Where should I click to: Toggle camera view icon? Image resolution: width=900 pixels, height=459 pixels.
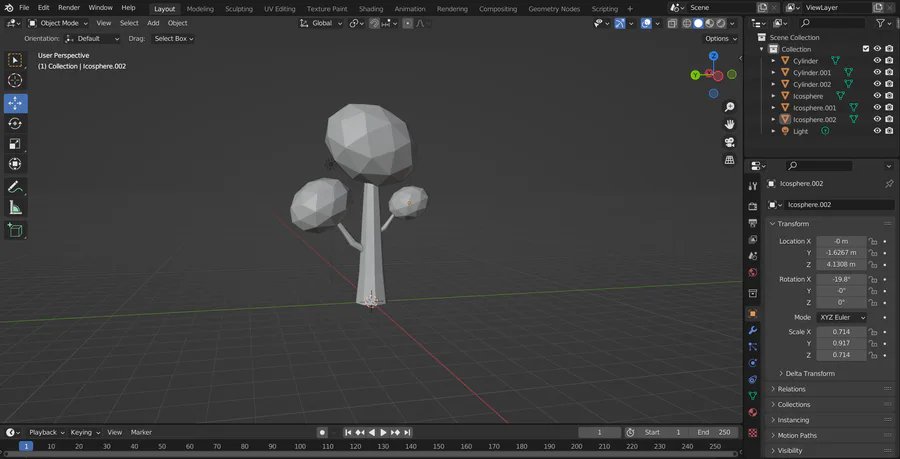(x=730, y=142)
